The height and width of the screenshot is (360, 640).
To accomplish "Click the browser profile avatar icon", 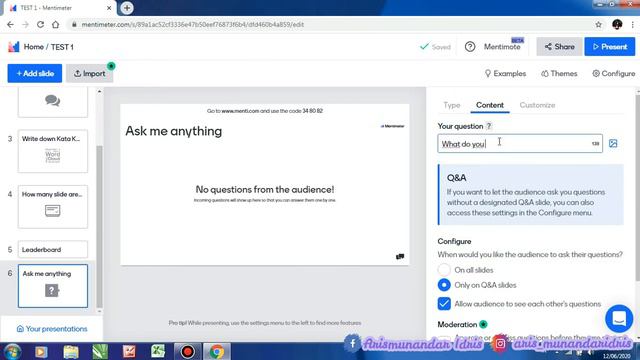I will pos(617,24).
